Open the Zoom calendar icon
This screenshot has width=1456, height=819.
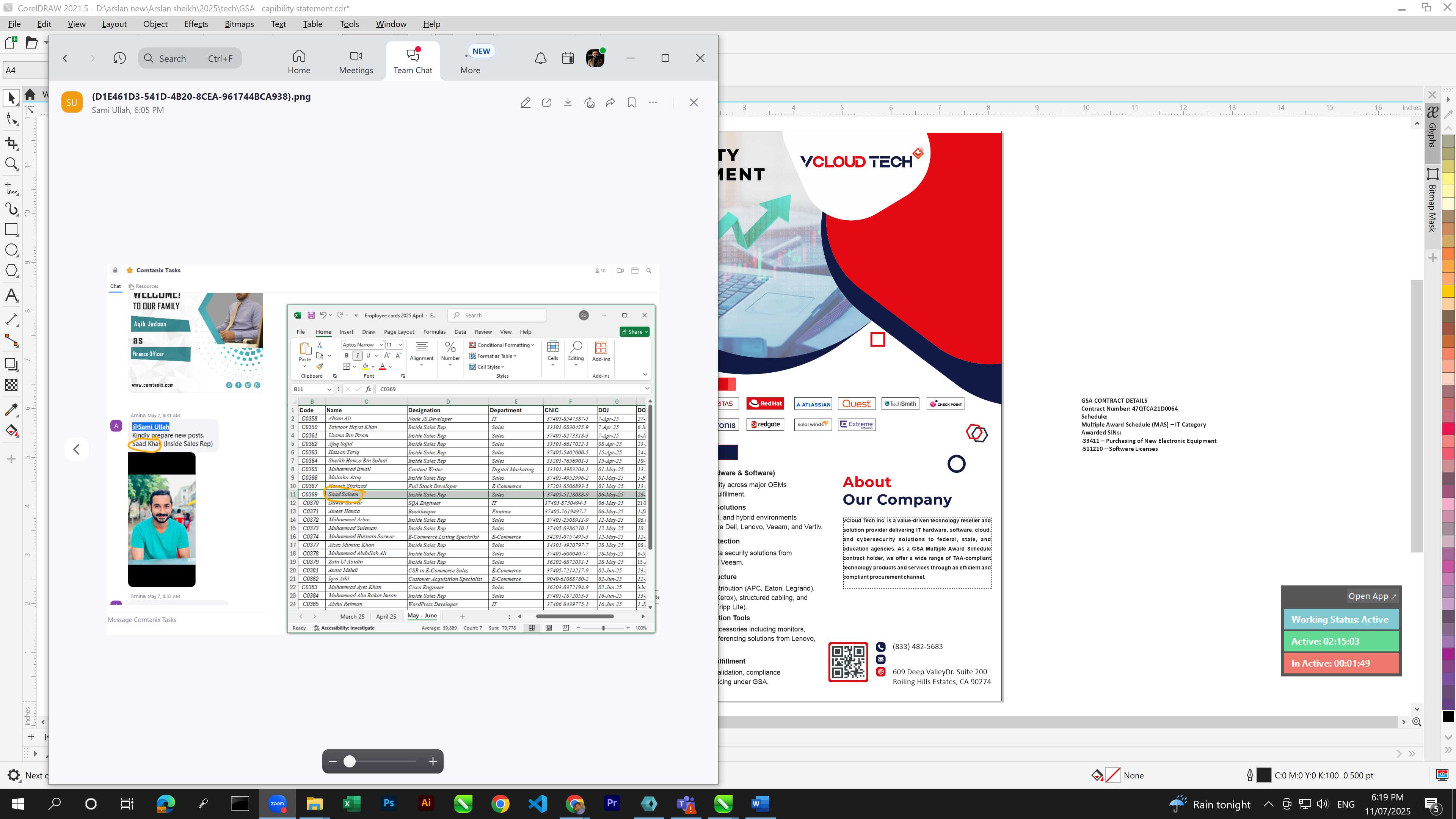568,58
